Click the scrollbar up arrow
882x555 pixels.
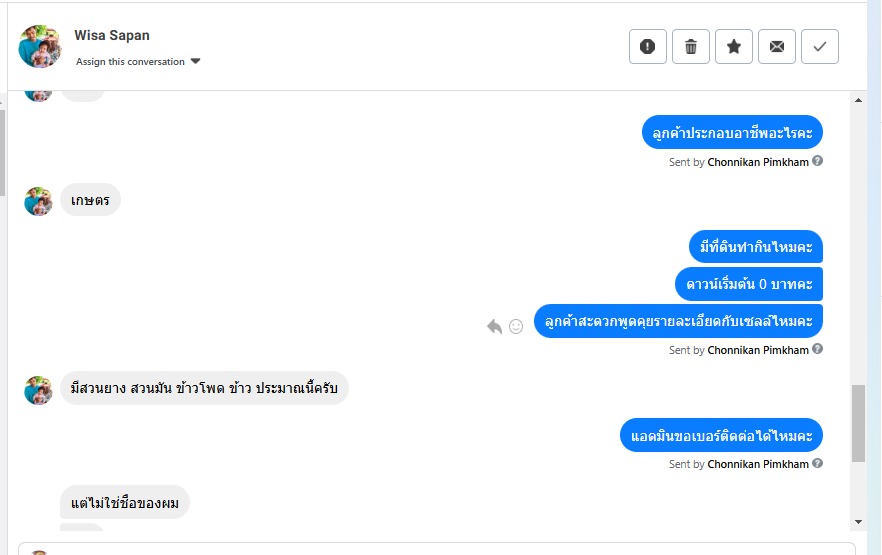pos(859,100)
